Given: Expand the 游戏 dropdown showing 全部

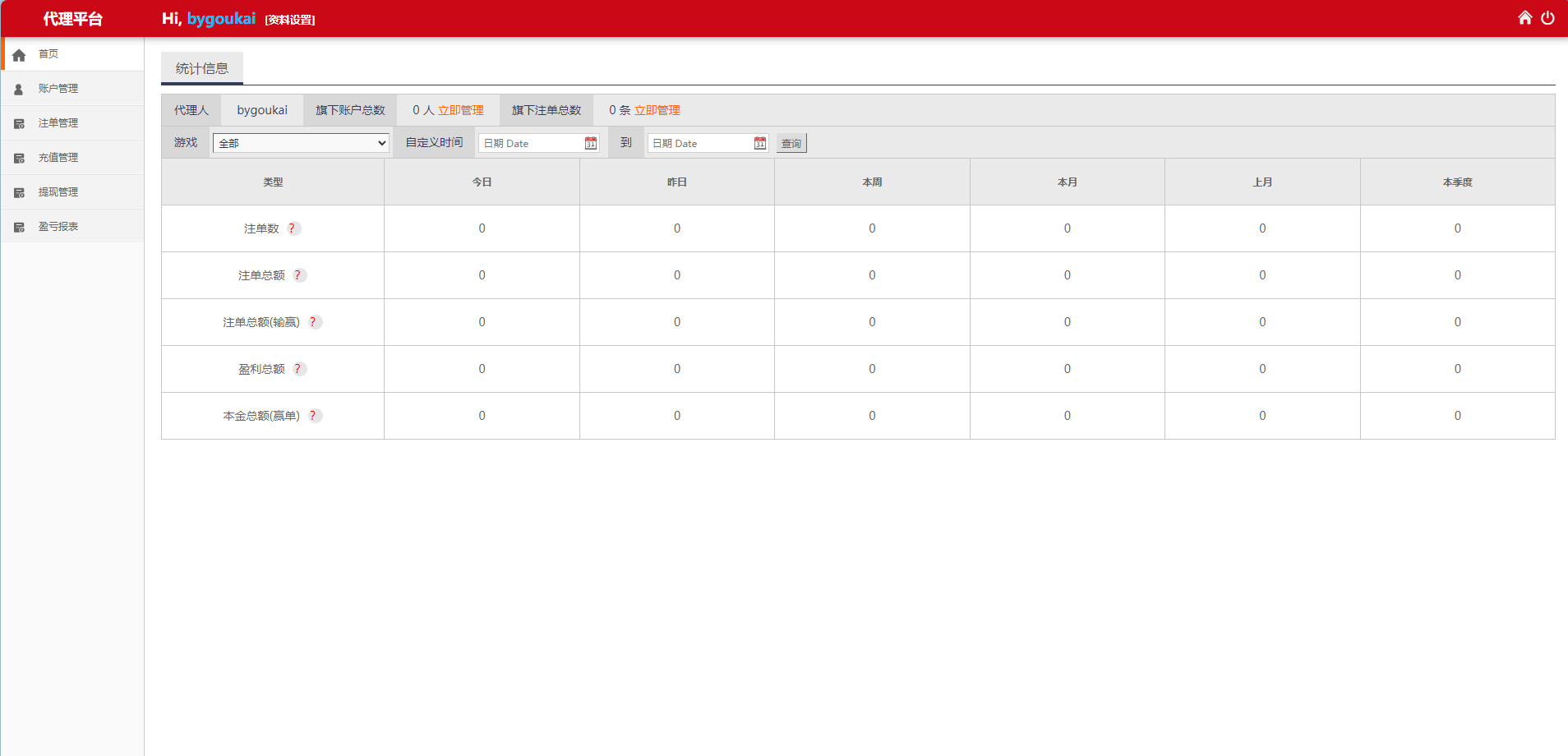Looking at the screenshot, I should (x=301, y=143).
